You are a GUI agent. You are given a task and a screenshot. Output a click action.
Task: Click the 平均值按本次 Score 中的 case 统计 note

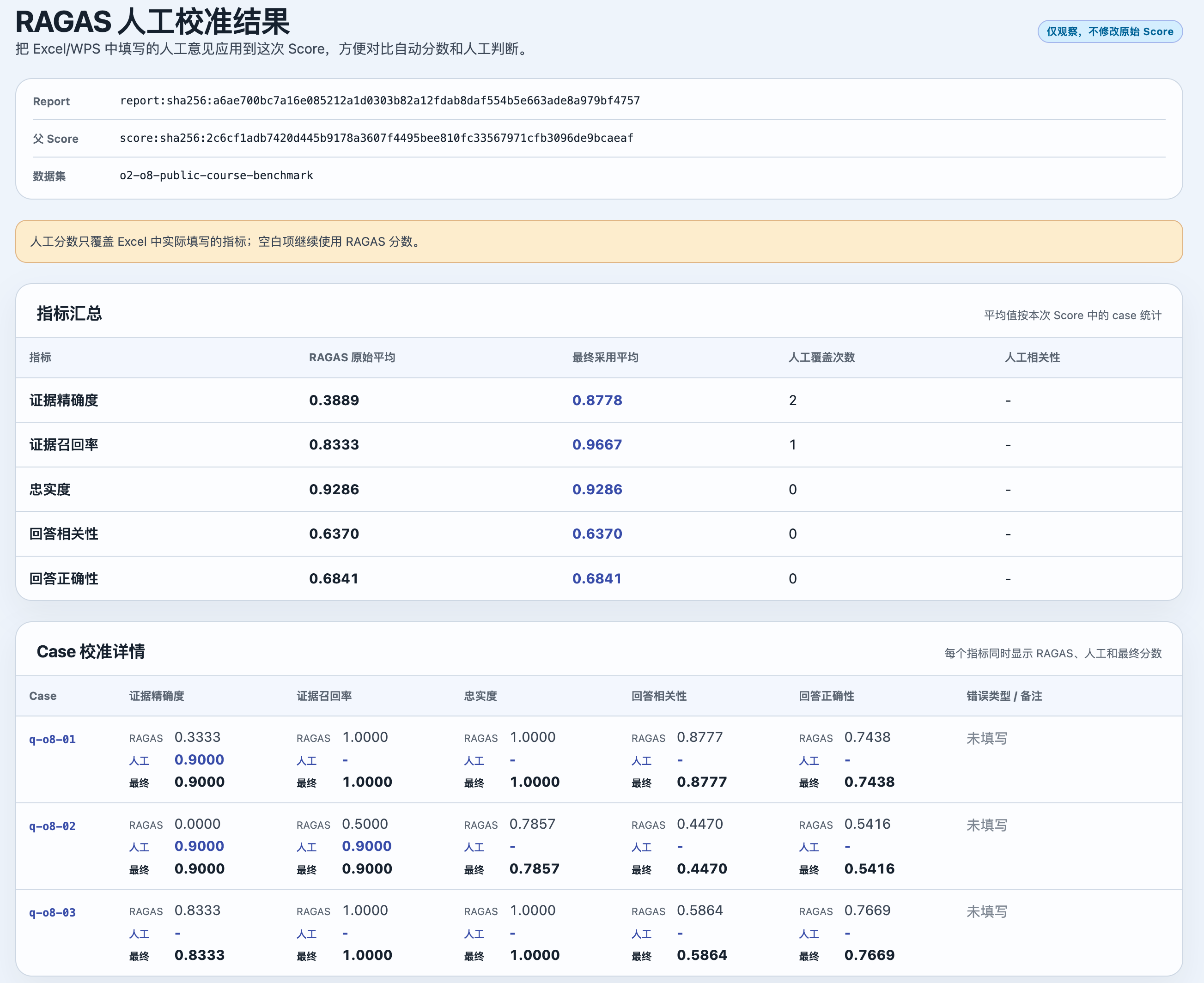[x=1073, y=316]
